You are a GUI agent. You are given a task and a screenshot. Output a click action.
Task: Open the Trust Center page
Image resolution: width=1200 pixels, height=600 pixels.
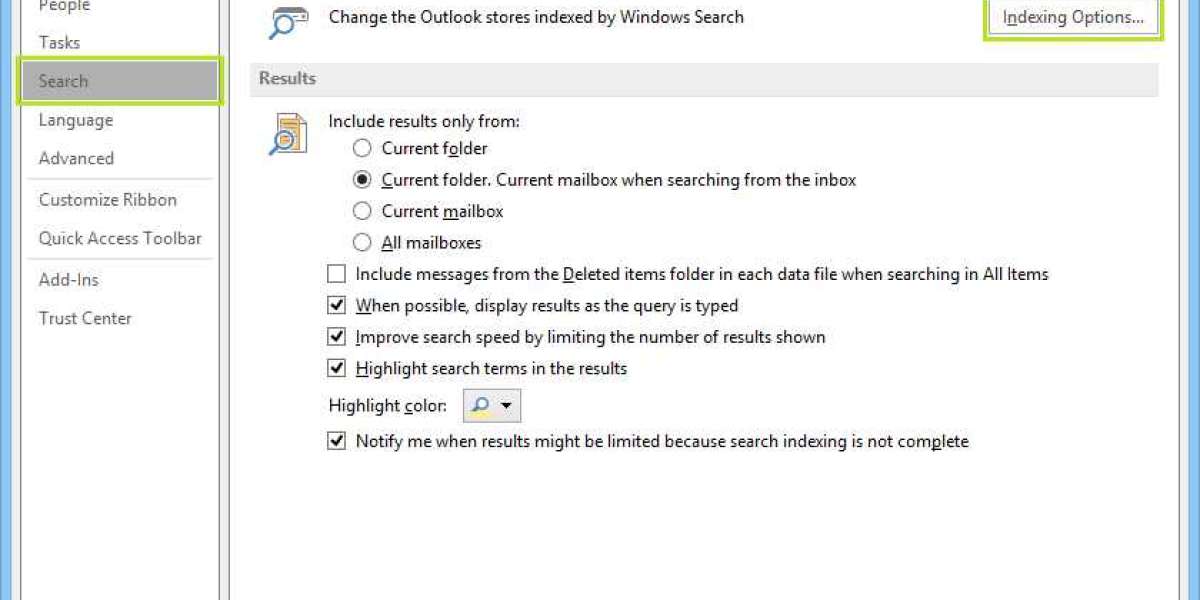(x=85, y=318)
